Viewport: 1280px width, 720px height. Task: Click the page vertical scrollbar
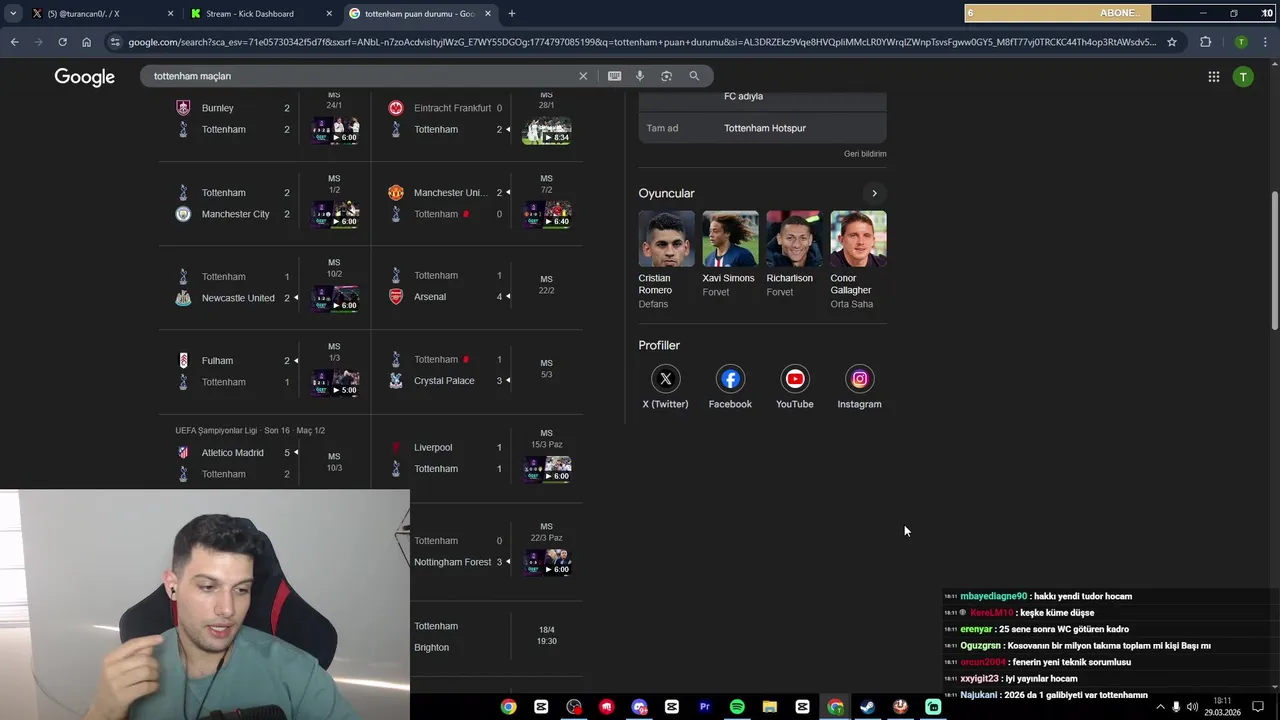pyautogui.click(x=1274, y=260)
